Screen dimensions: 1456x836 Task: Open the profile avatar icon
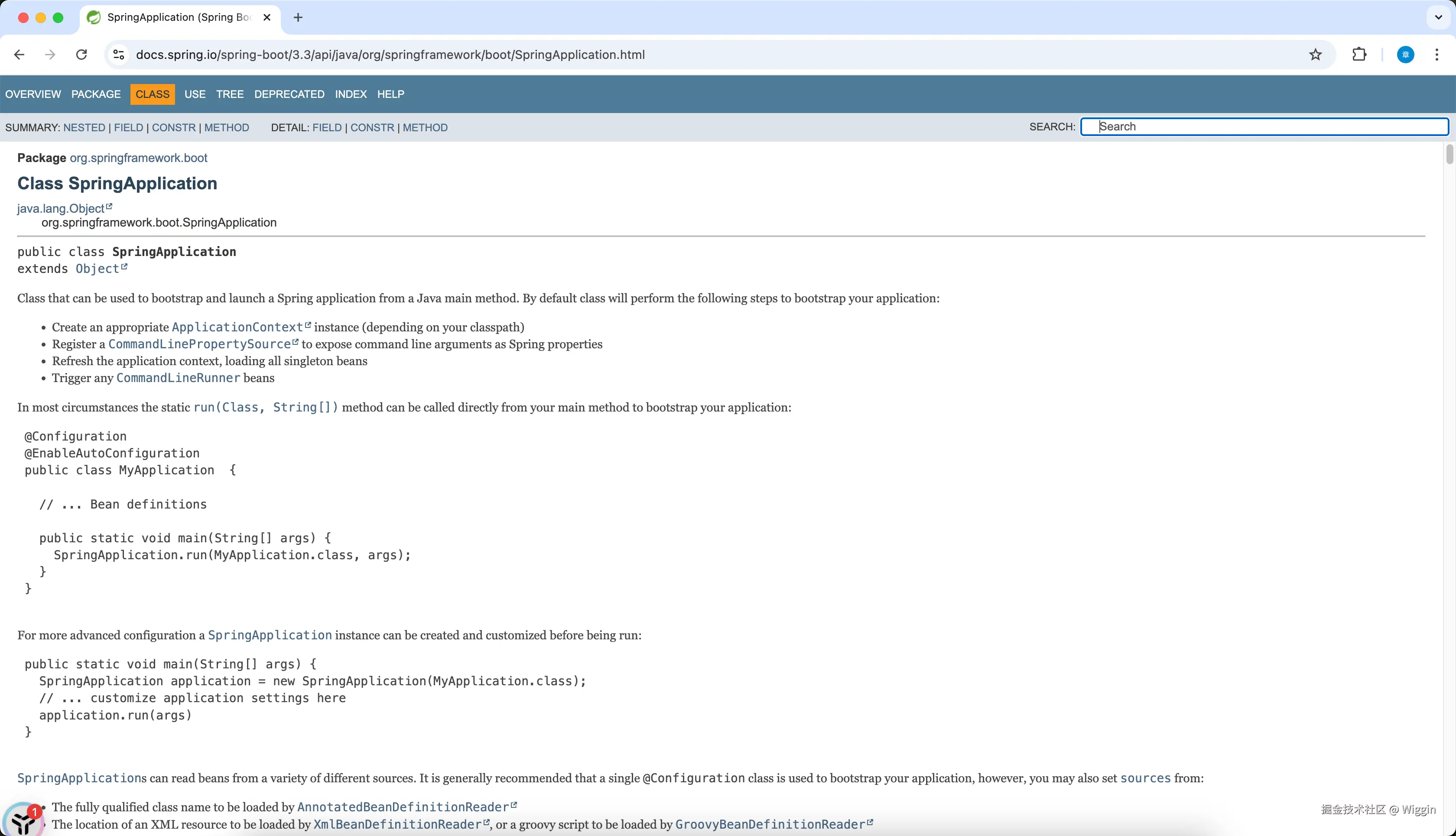coord(1405,55)
